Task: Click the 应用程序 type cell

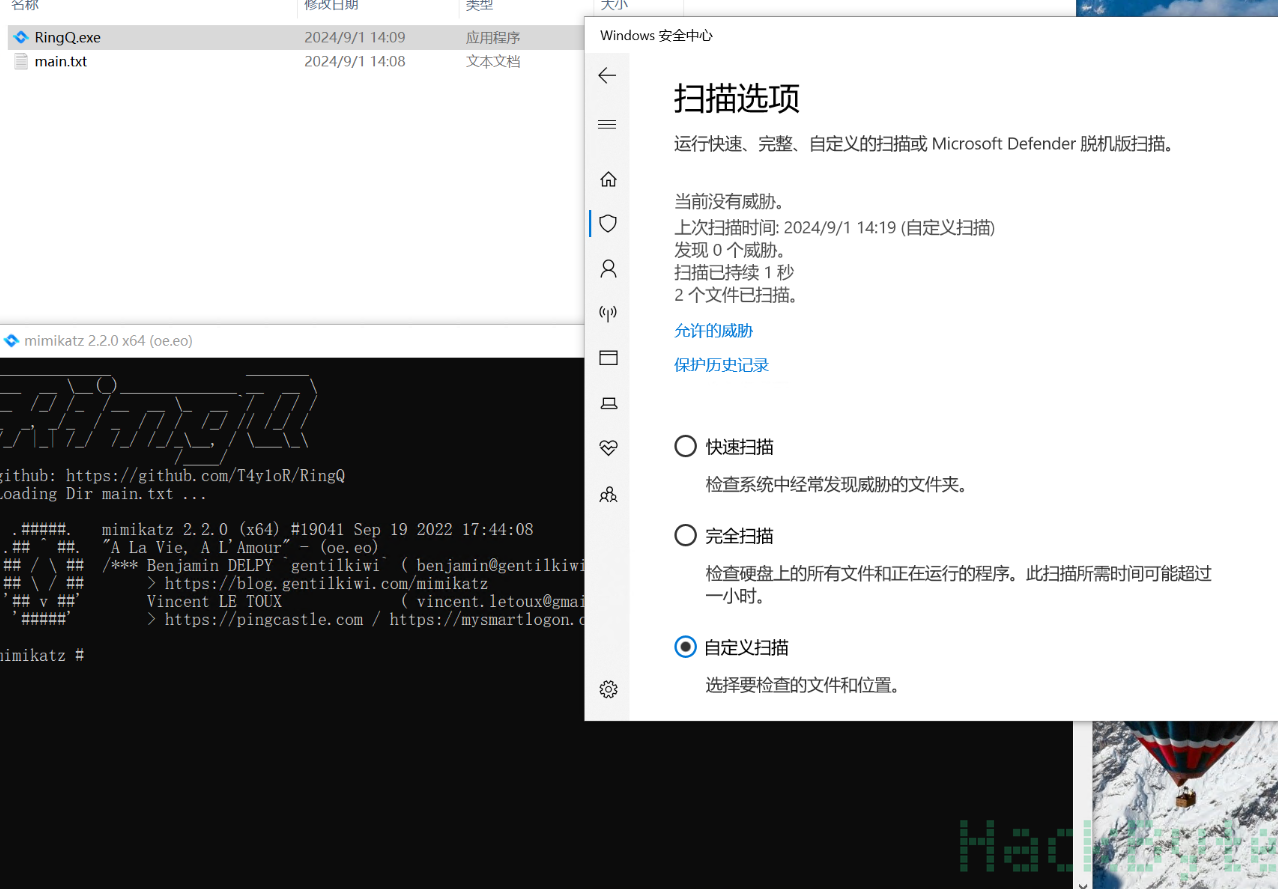Action: (x=493, y=37)
